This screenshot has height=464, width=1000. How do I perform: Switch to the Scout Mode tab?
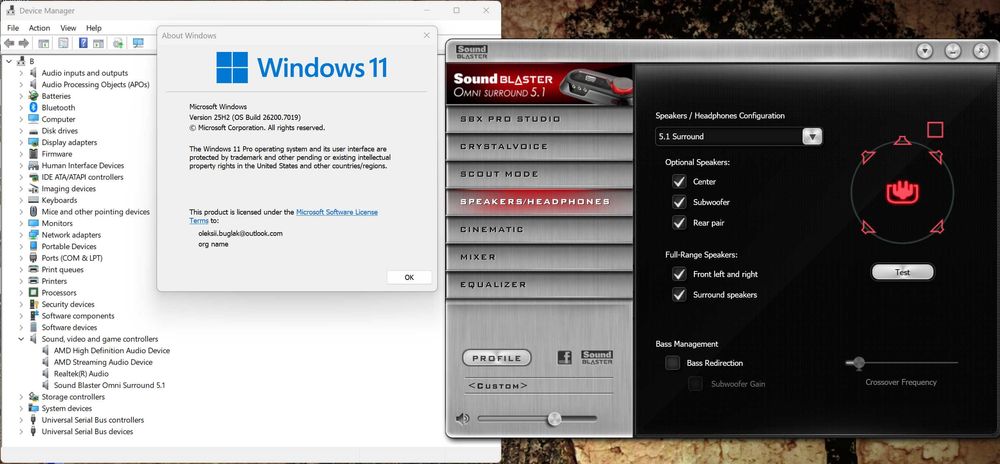539,174
